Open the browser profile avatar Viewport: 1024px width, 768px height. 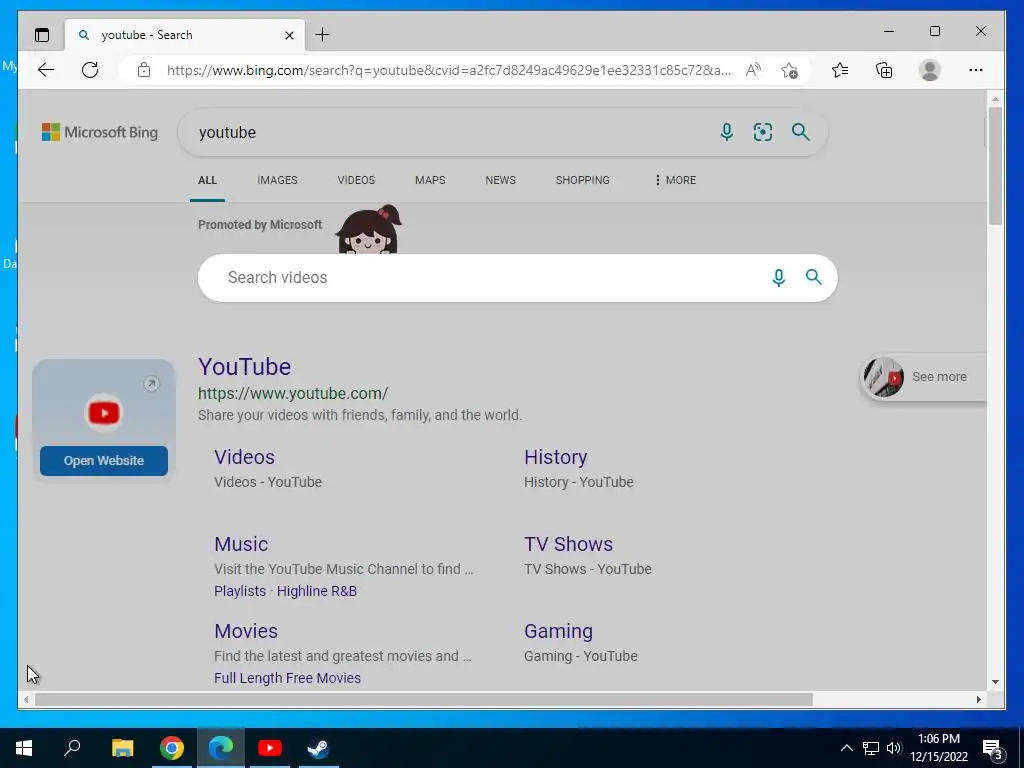[x=929, y=70]
